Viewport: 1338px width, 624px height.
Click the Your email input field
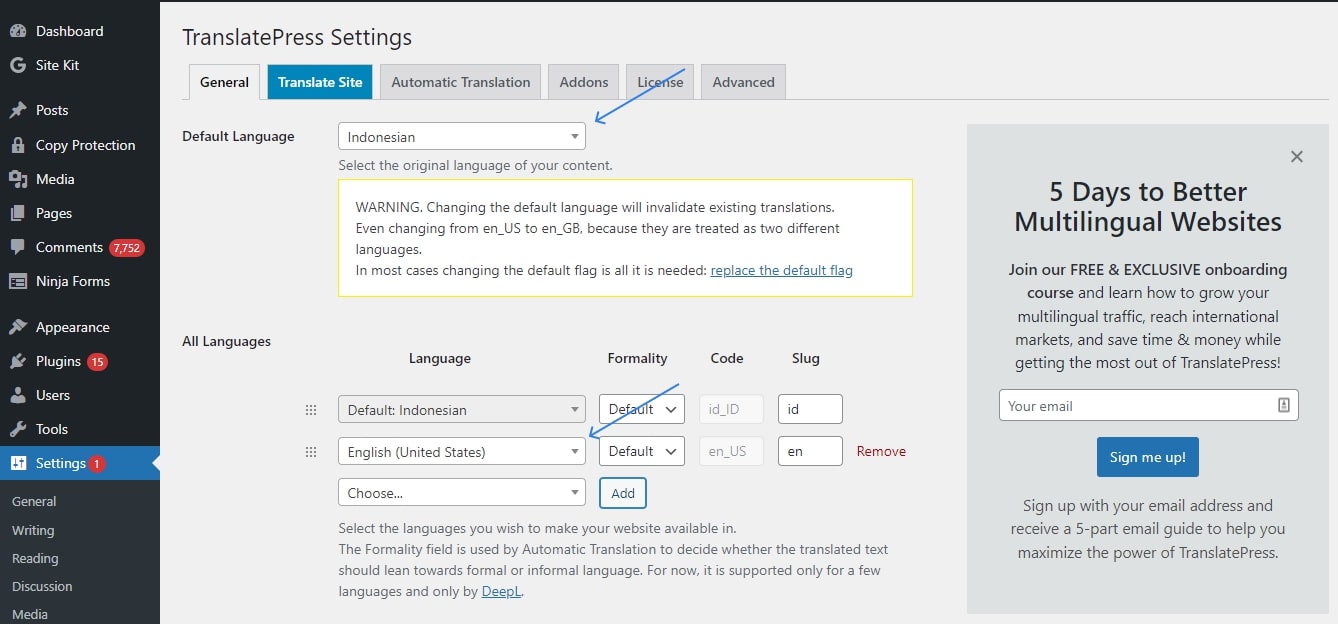1138,406
